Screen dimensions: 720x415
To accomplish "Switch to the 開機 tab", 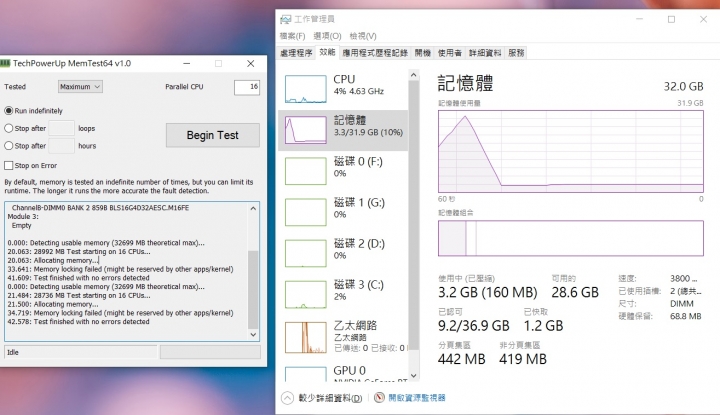I will (x=422, y=53).
